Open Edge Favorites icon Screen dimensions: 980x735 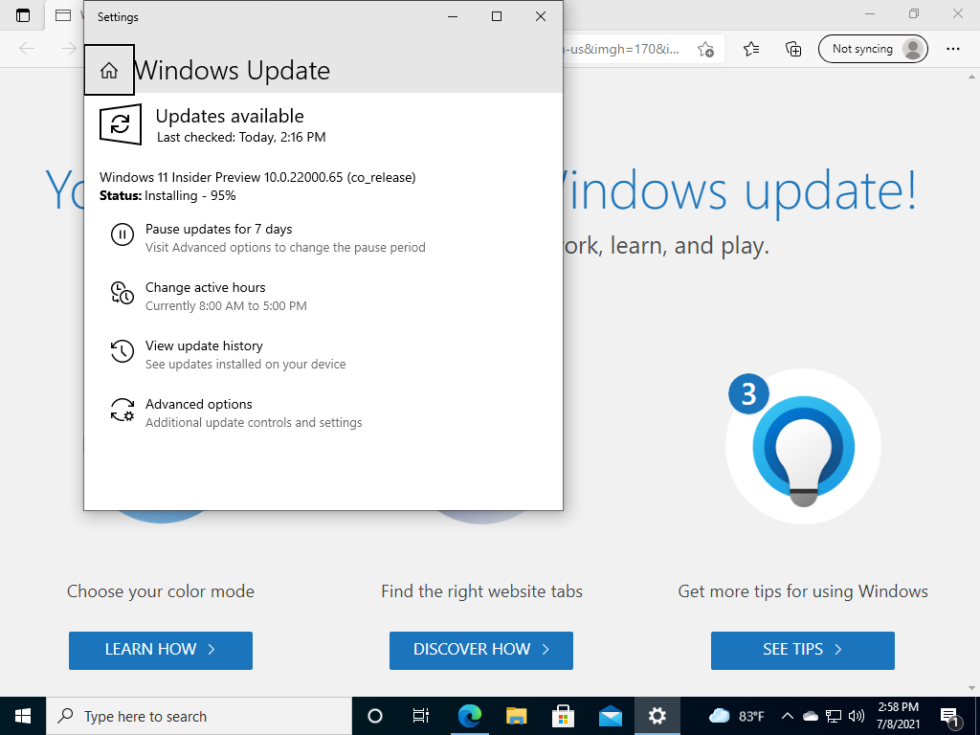(x=752, y=49)
